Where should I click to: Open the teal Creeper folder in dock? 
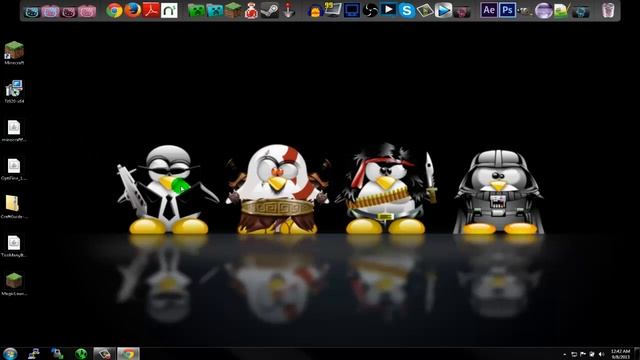215,10
